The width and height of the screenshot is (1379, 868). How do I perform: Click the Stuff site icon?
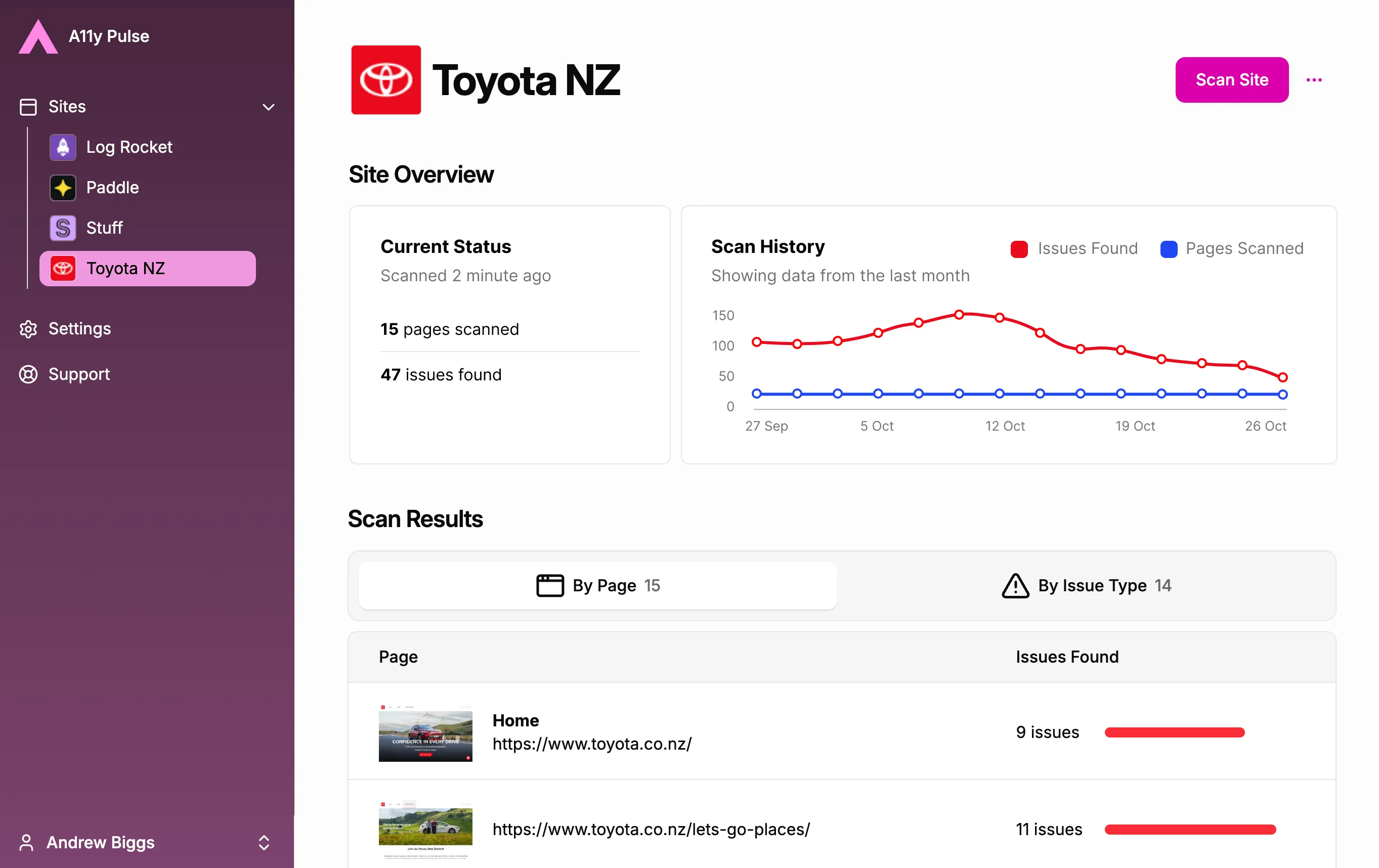point(62,228)
